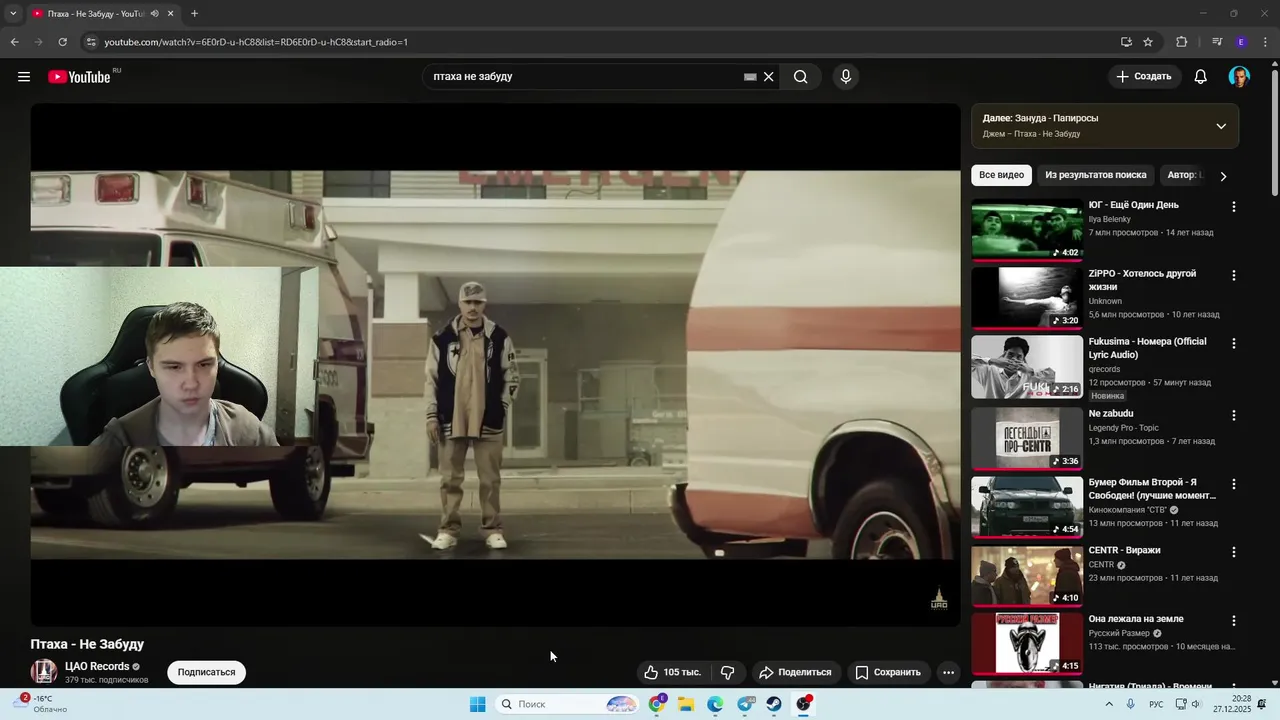The image size is (1280, 720).
Task: Open the Она лежала на земле video title
Action: pyautogui.click(x=1136, y=619)
